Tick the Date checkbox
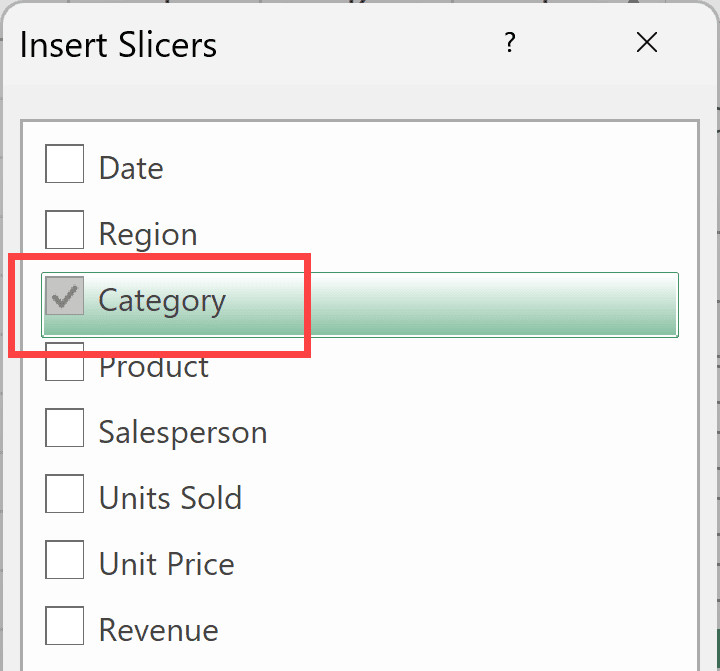Image resolution: width=720 pixels, height=671 pixels. 65,164
